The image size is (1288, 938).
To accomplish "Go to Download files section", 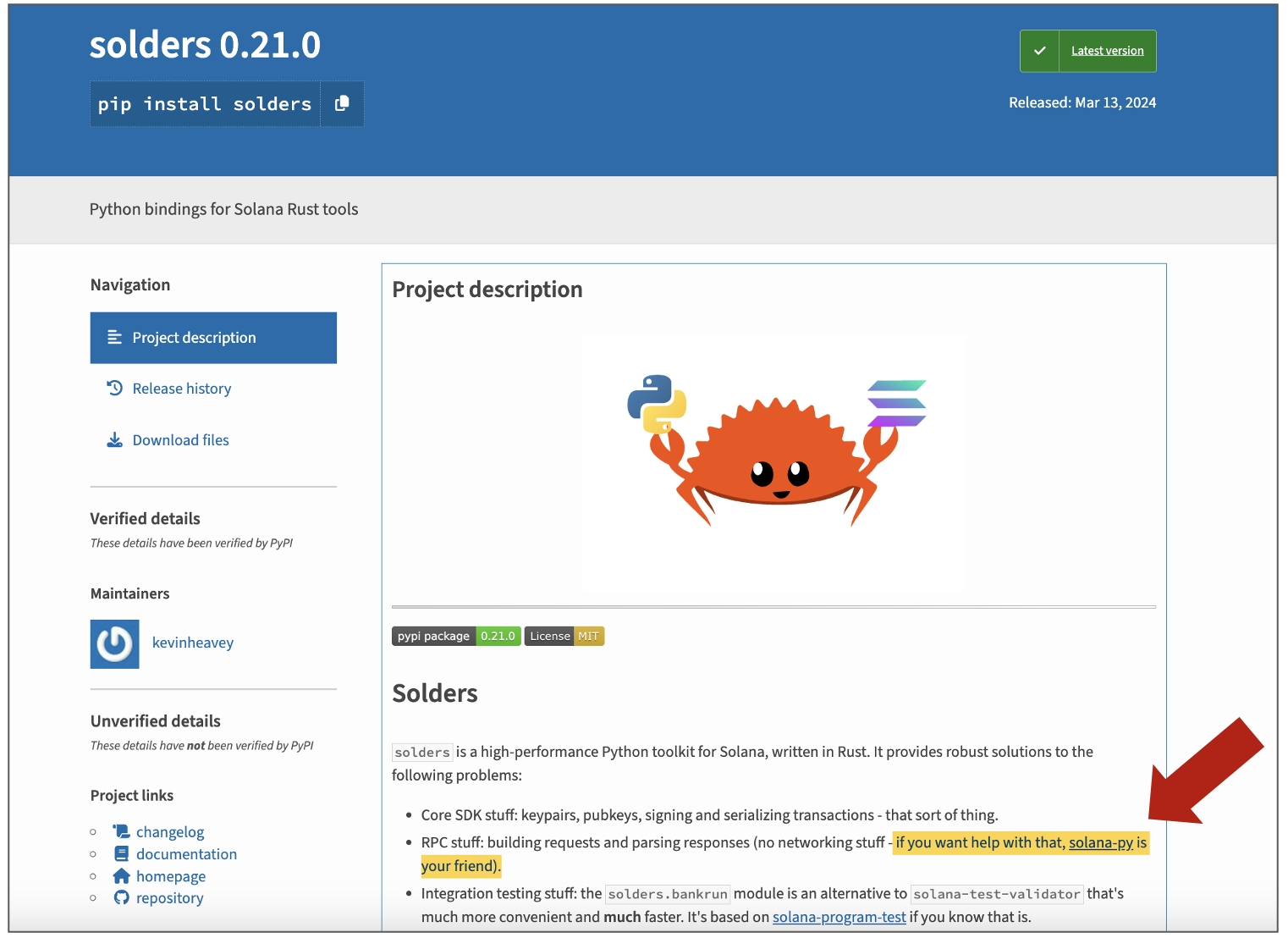I will click(180, 440).
